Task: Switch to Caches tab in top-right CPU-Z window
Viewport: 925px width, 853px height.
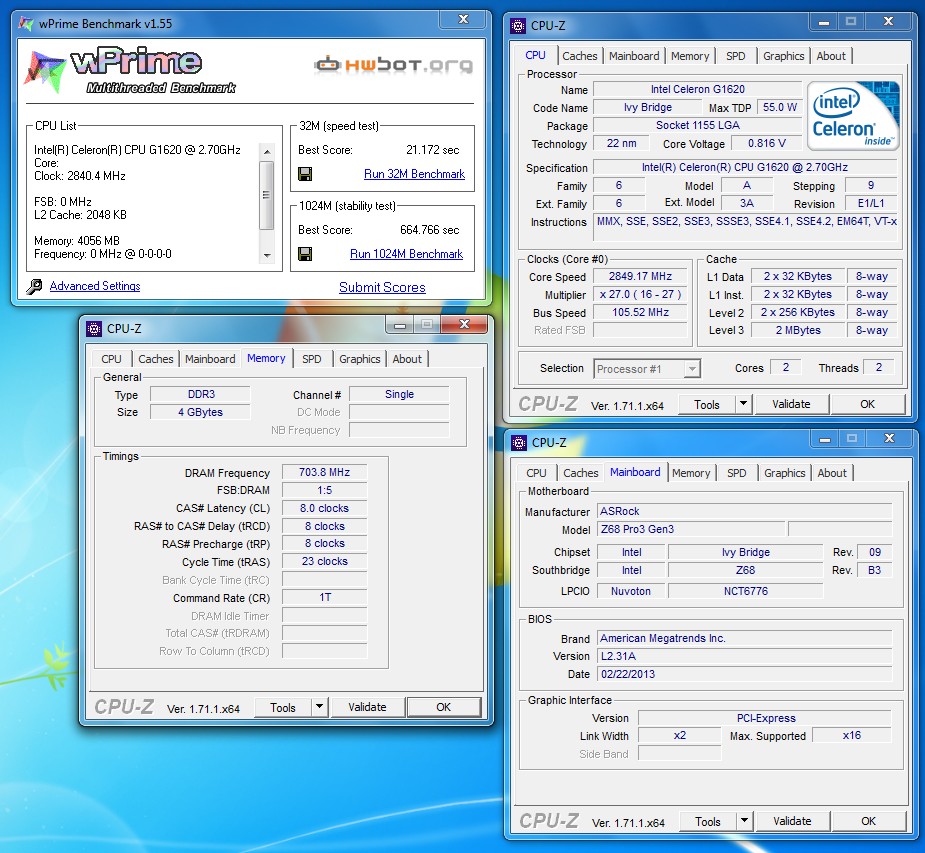Action: [x=579, y=56]
